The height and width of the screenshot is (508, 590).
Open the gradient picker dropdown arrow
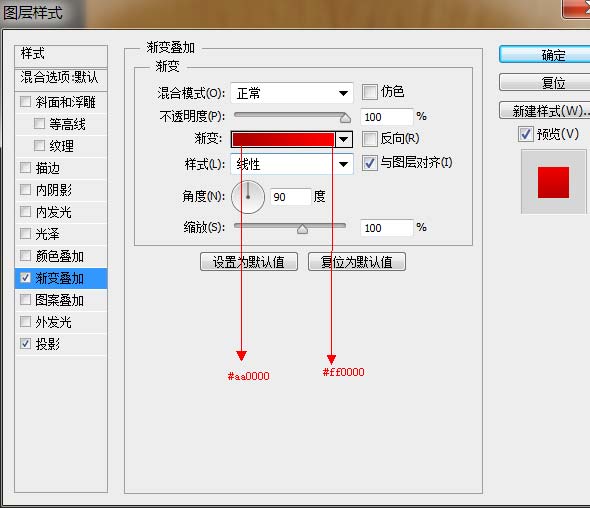click(343, 139)
